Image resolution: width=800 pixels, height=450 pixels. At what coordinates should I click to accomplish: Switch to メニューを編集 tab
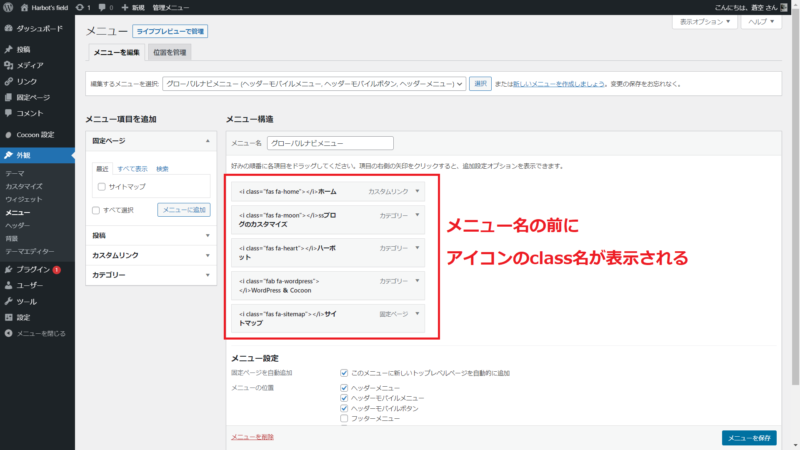[x=116, y=52]
